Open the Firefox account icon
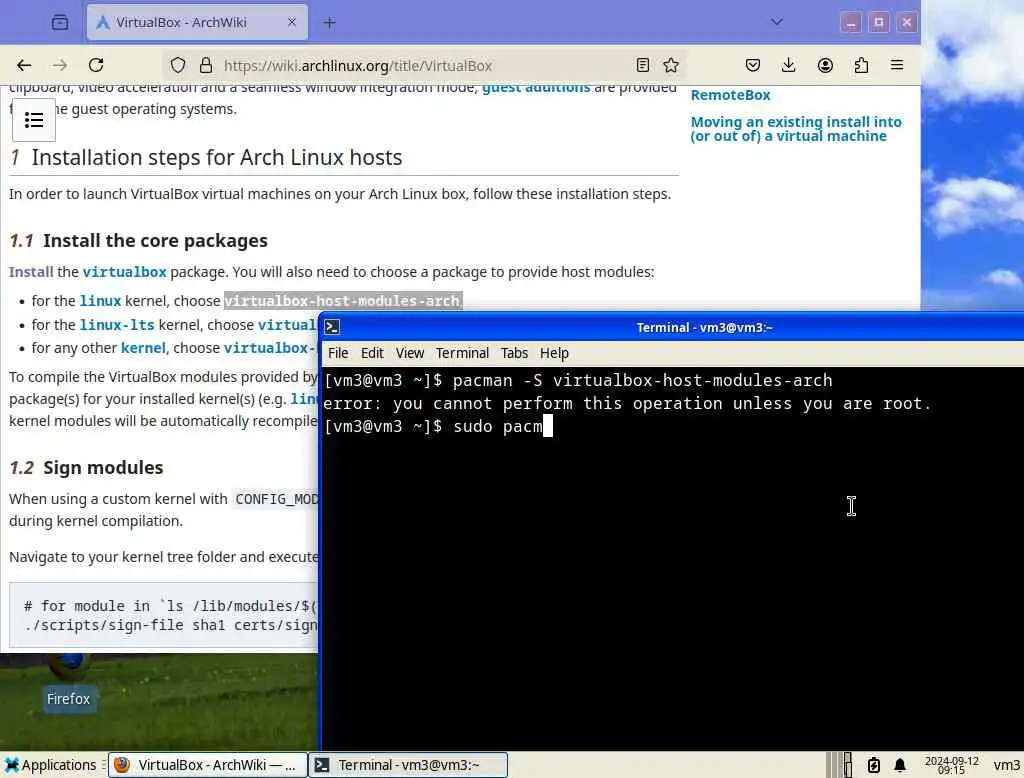1024x778 pixels. click(x=825, y=65)
